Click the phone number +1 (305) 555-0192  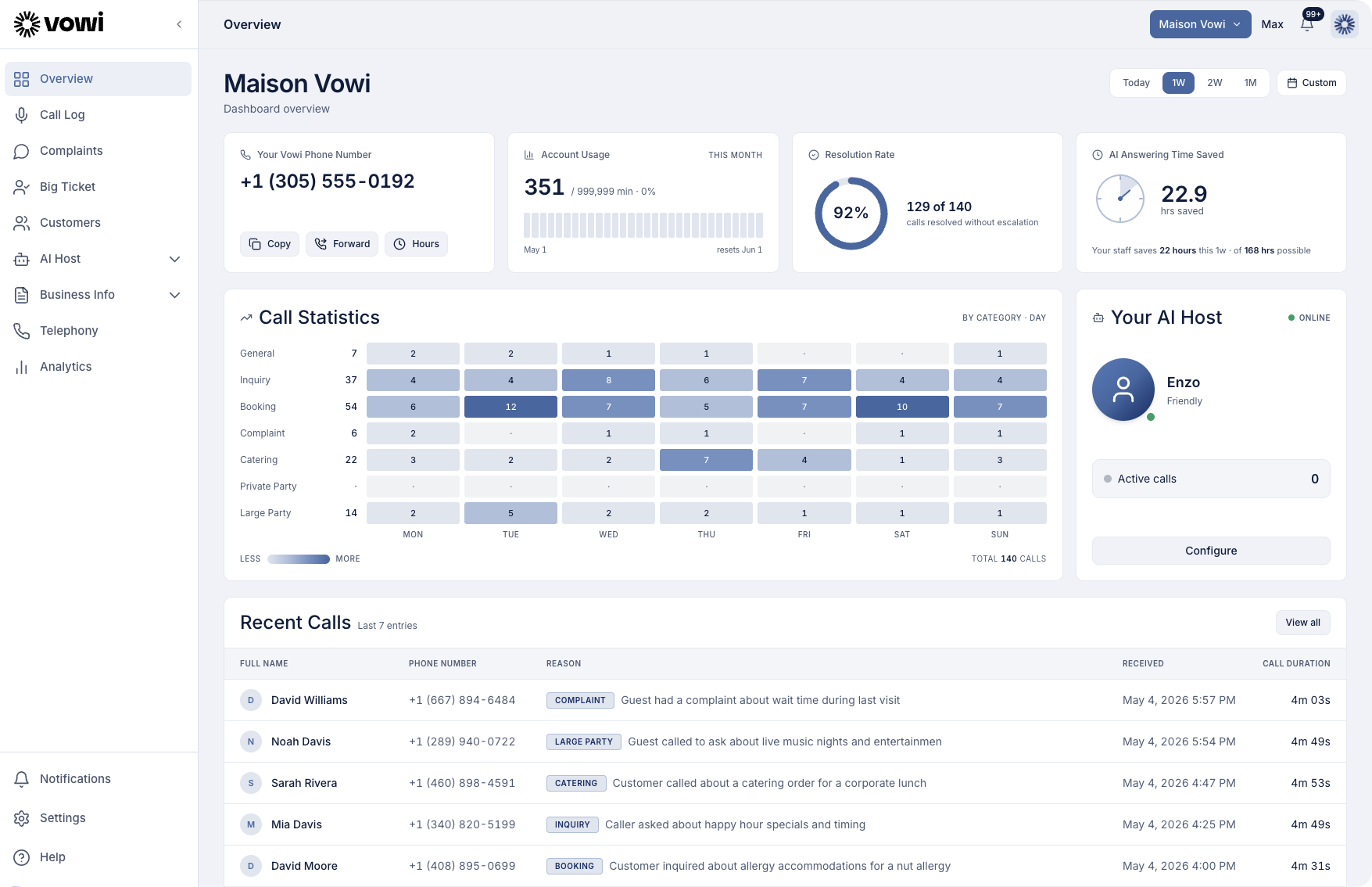[327, 181]
